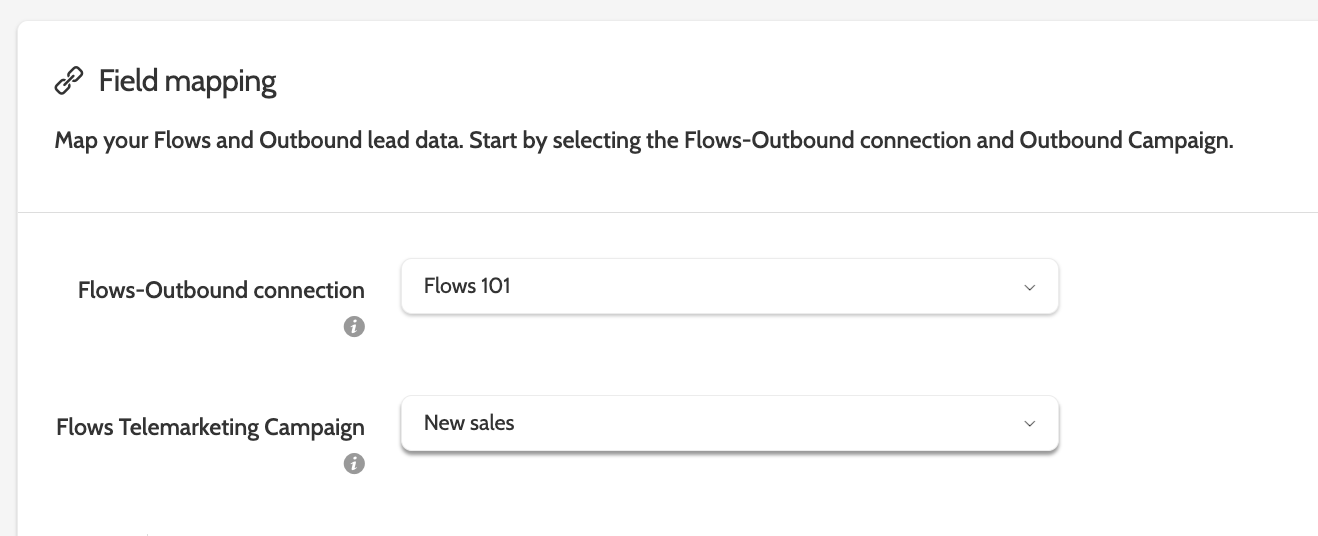The image size is (1318, 536).
Task: Click the 'Field mapping' heading
Action: (x=187, y=81)
